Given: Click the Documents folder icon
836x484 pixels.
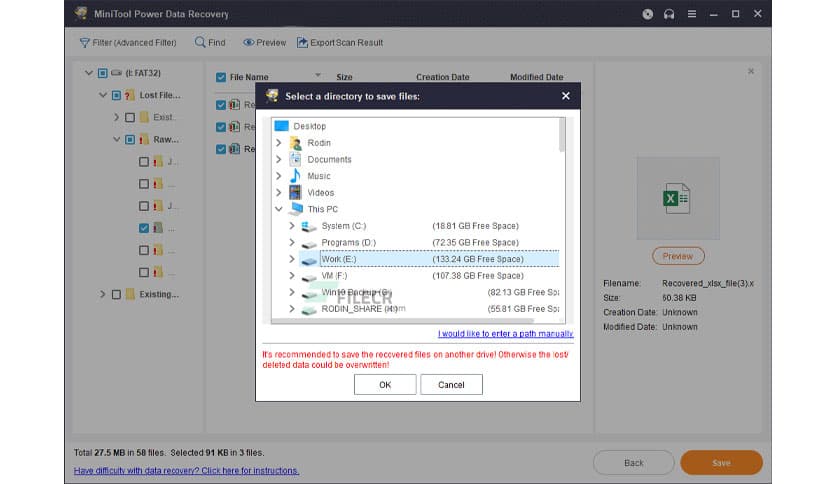Looking at the screenshot, I should click(295, 159).
